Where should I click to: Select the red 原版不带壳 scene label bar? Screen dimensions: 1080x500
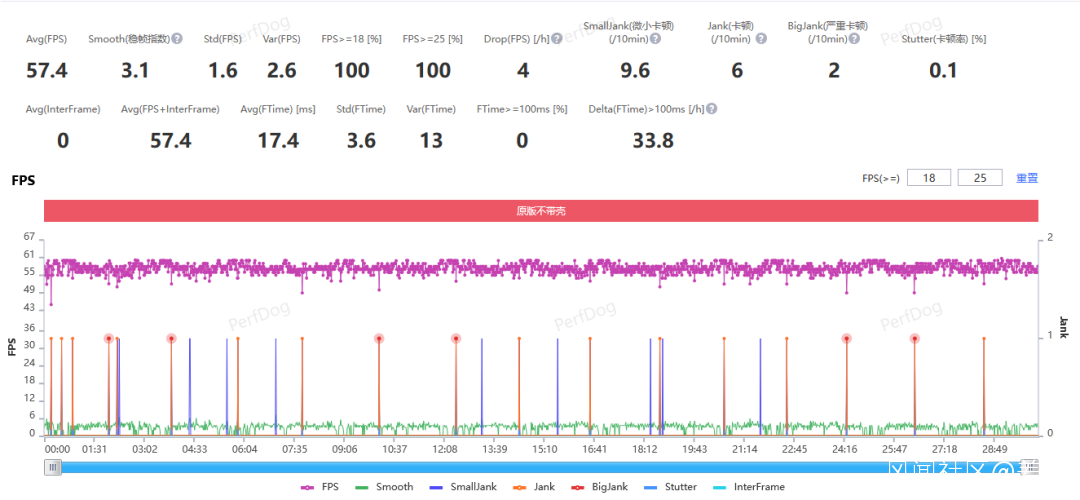tap(541, 211)
